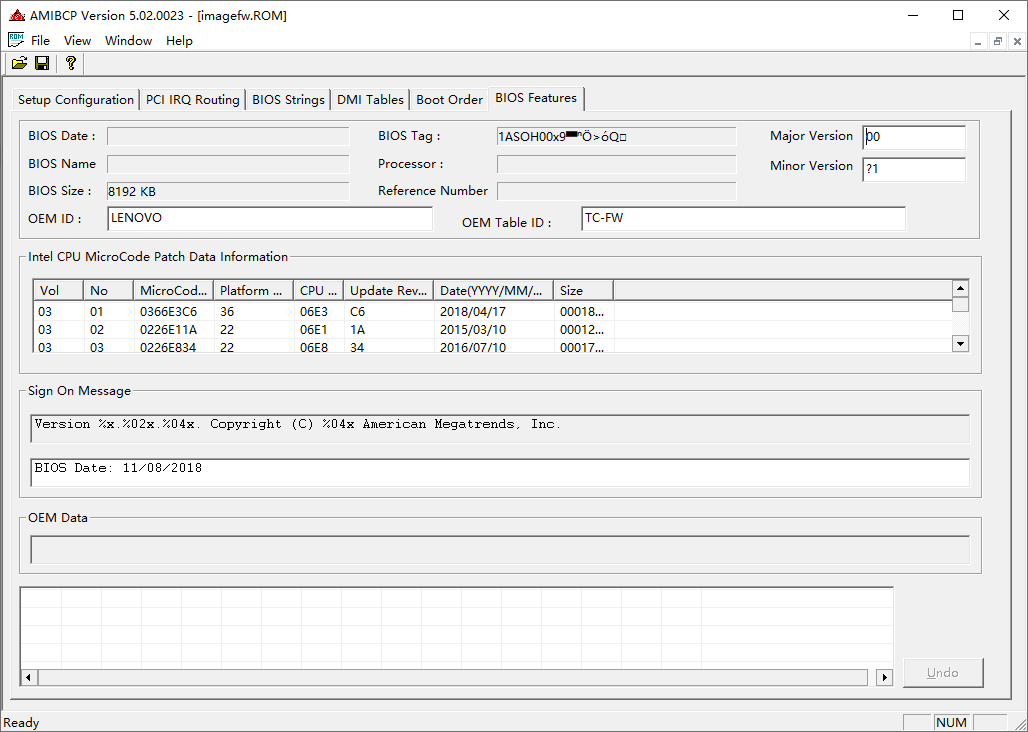Screen dimensions: 1028x732
Task: Click microcode list scroll up arrow
Action: click(960, 288)
